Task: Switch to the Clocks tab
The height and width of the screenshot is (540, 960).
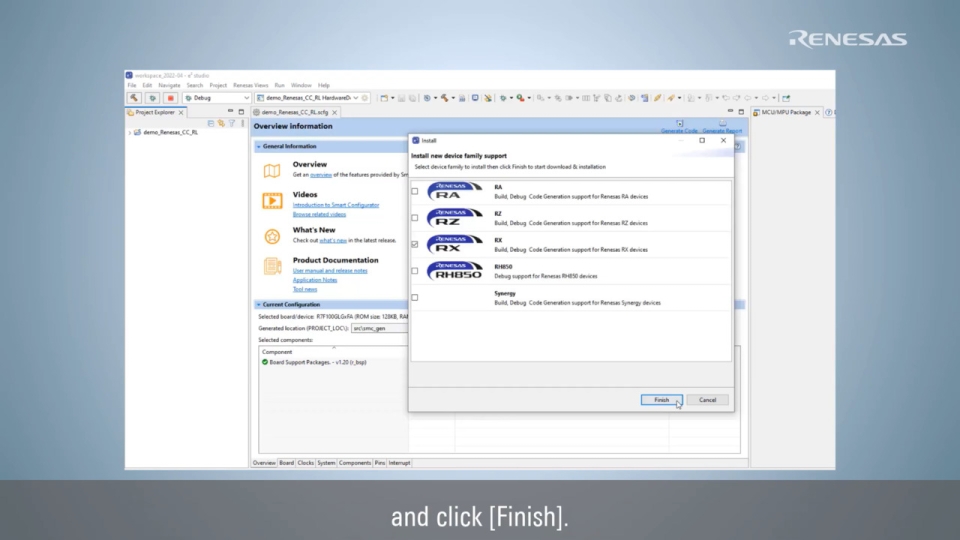Action: pos(306,463)
